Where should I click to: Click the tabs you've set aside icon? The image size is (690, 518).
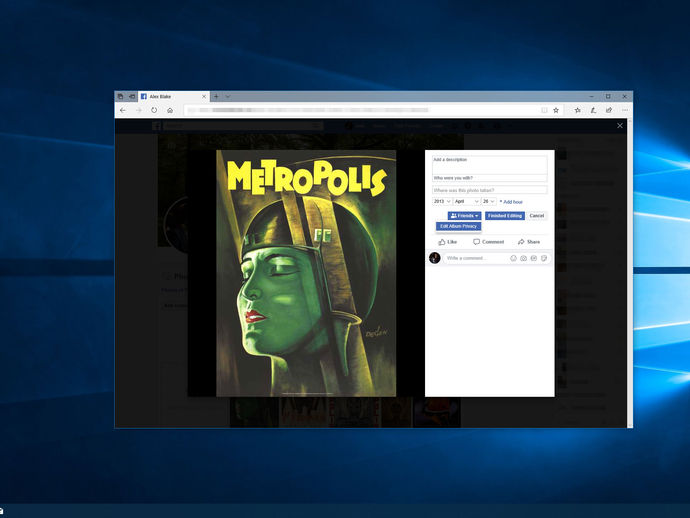point(120,96)
